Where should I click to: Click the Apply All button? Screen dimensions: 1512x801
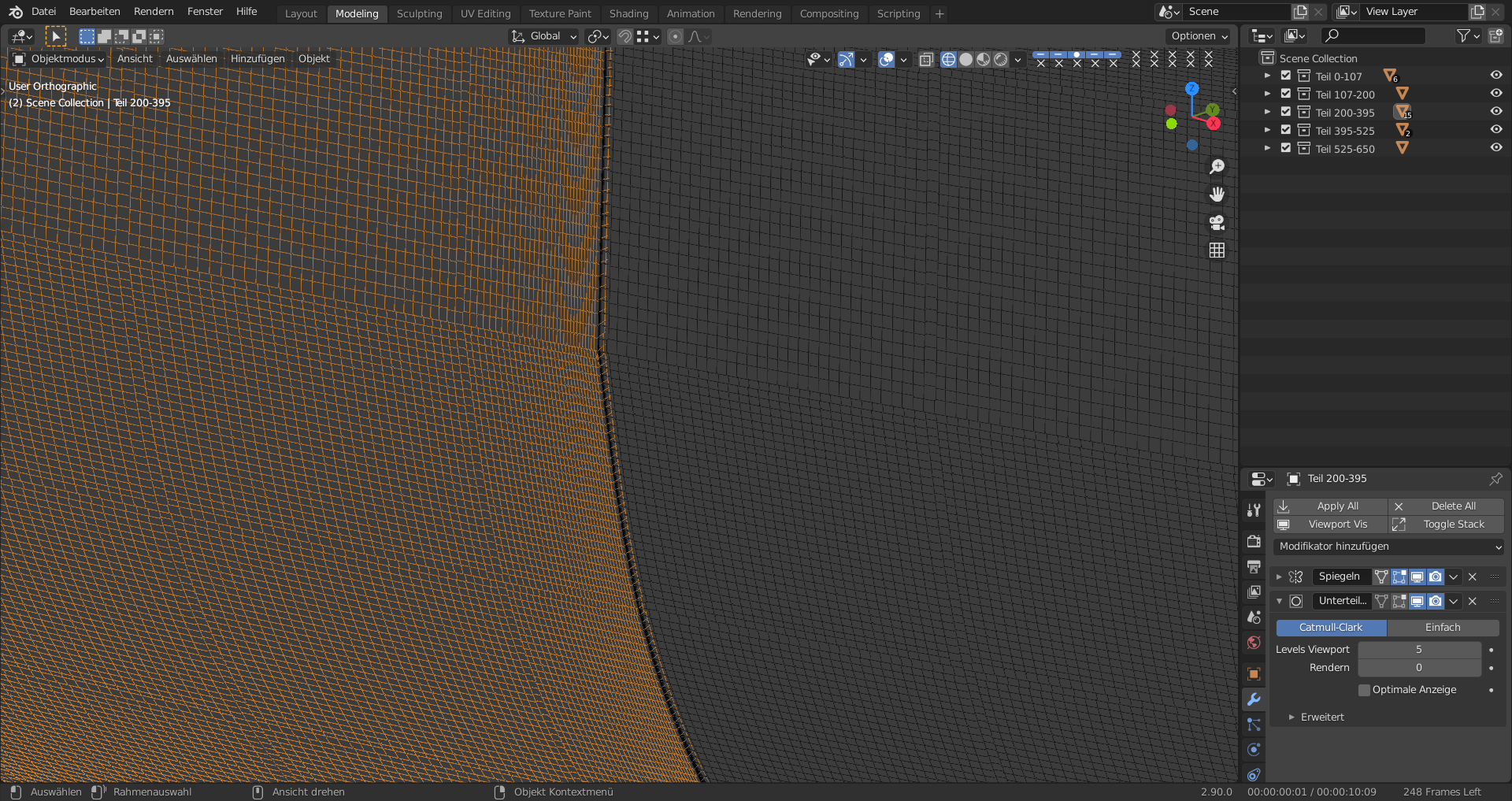point(1330,506)
